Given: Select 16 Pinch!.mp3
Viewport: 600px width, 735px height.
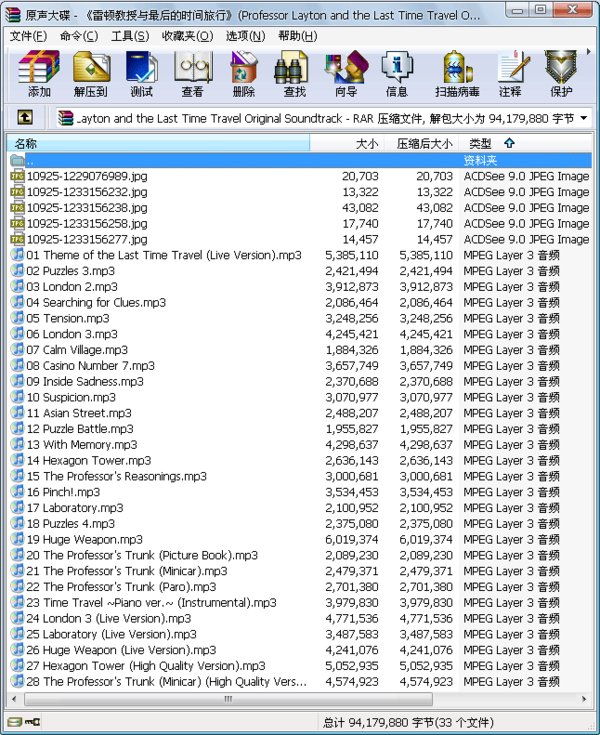Looking at the screenshot, I should 300,492.
